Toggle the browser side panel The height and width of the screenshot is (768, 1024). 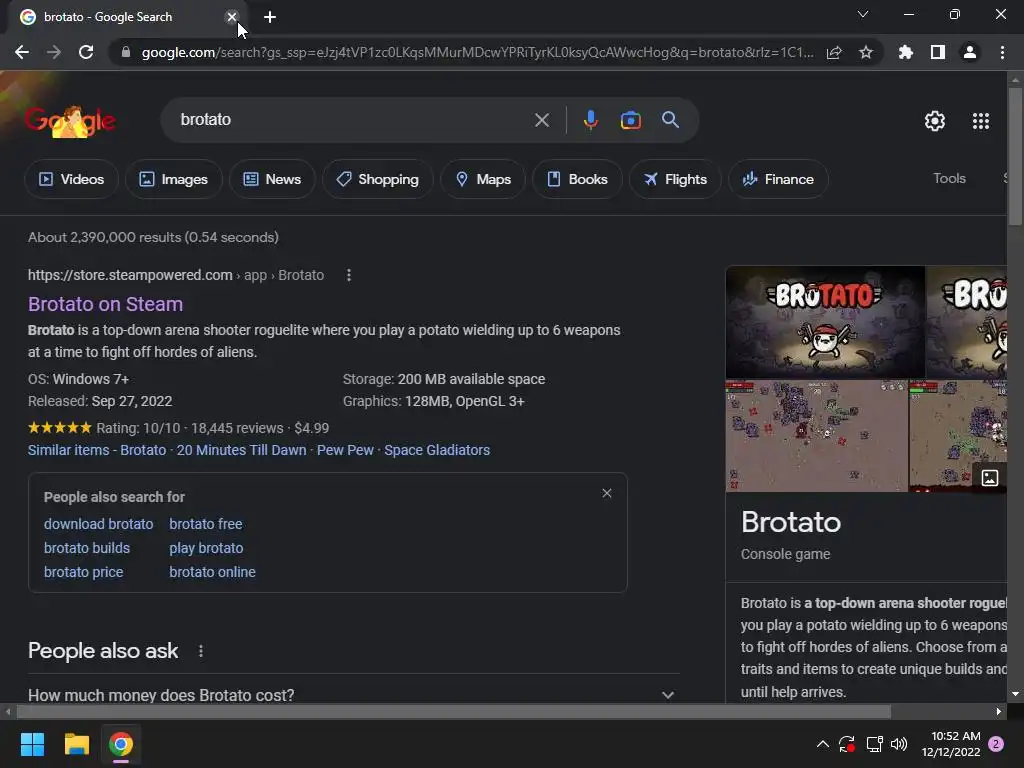point(938,52)
